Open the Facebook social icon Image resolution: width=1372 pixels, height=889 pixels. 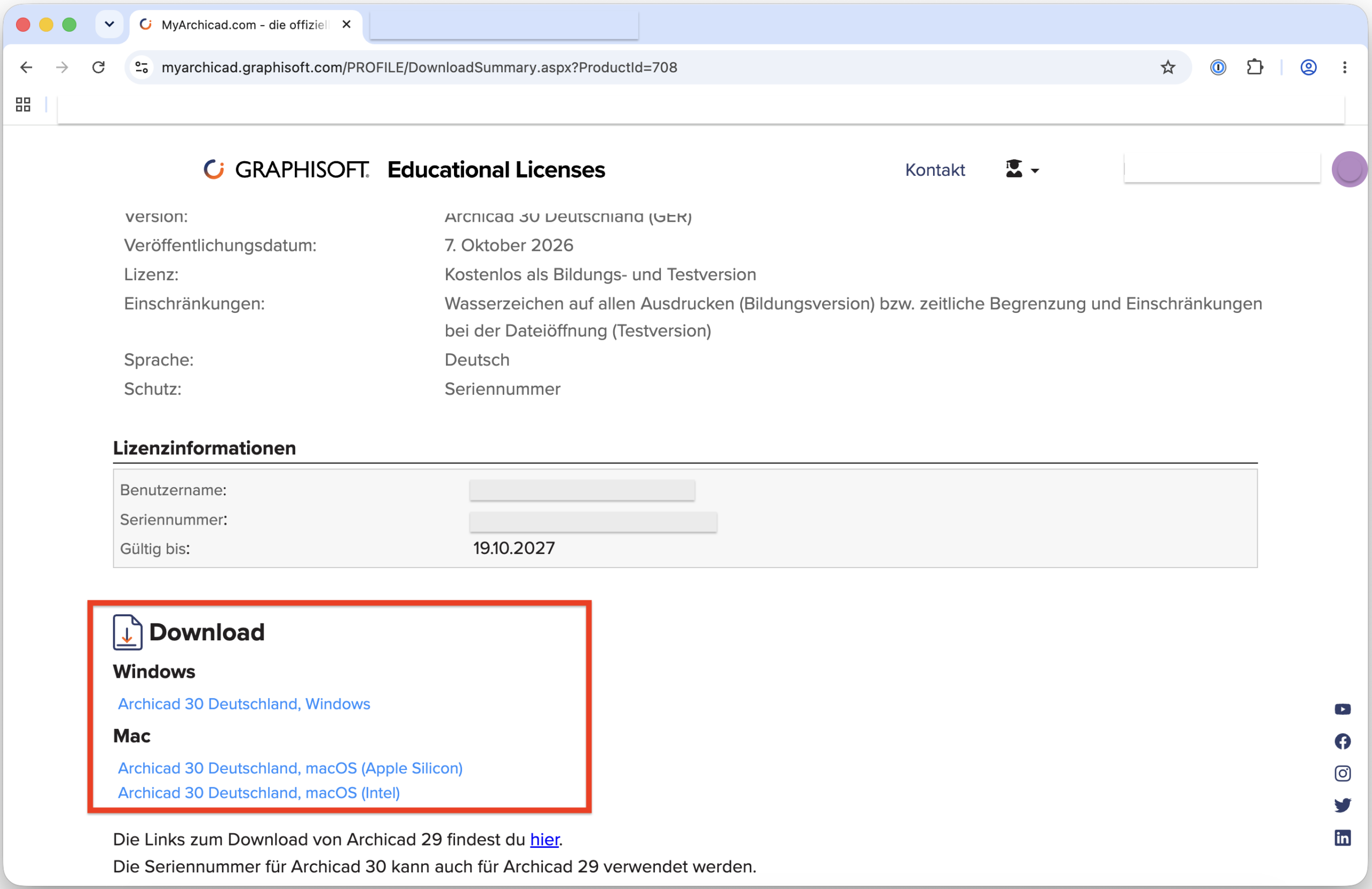pos(1342,742)
